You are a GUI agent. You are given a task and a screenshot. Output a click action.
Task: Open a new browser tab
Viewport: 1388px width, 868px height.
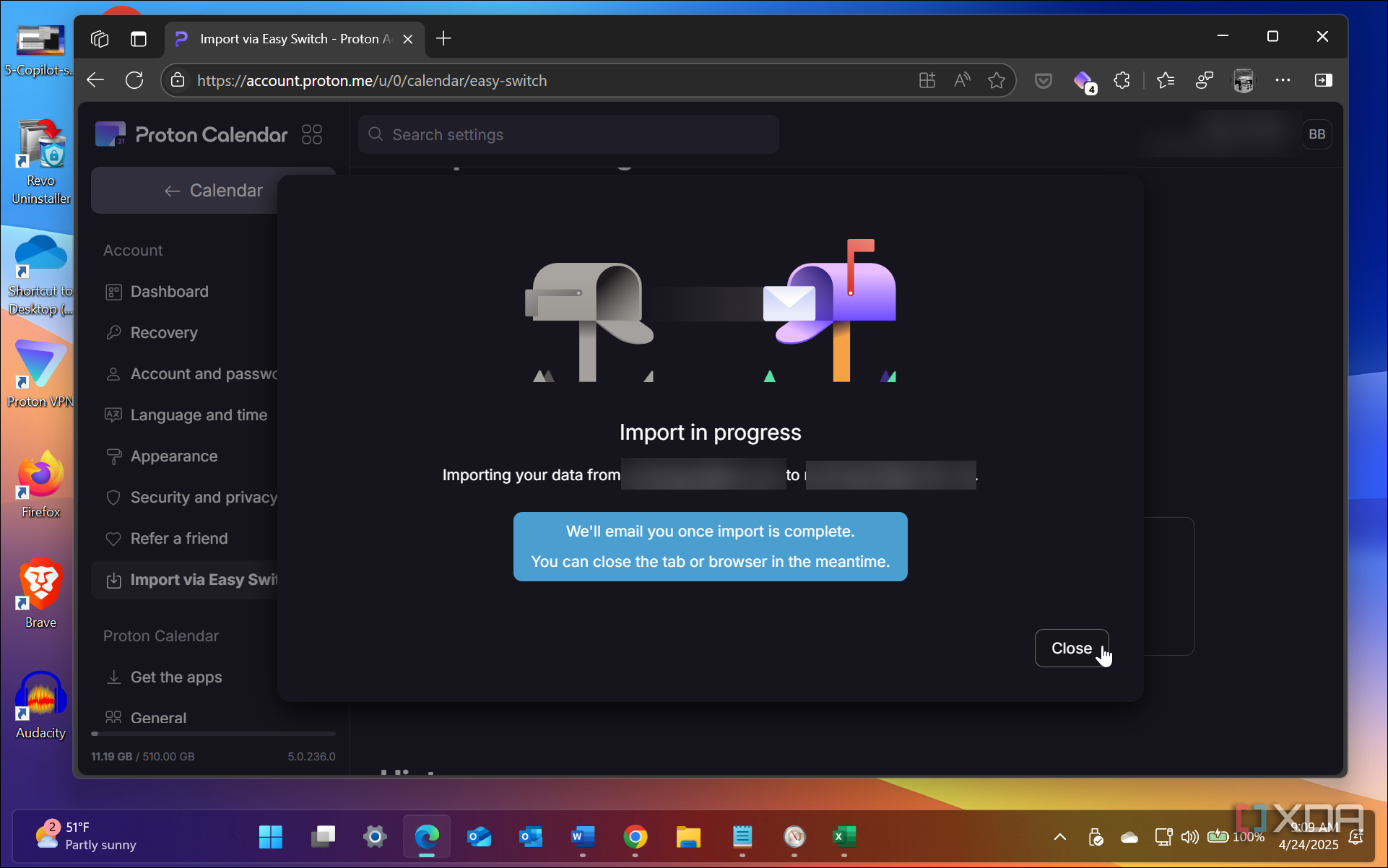click(x=444, y=38)
